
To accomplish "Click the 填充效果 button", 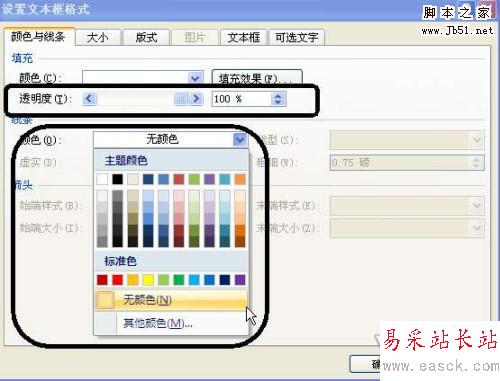I will click(257, 78).
